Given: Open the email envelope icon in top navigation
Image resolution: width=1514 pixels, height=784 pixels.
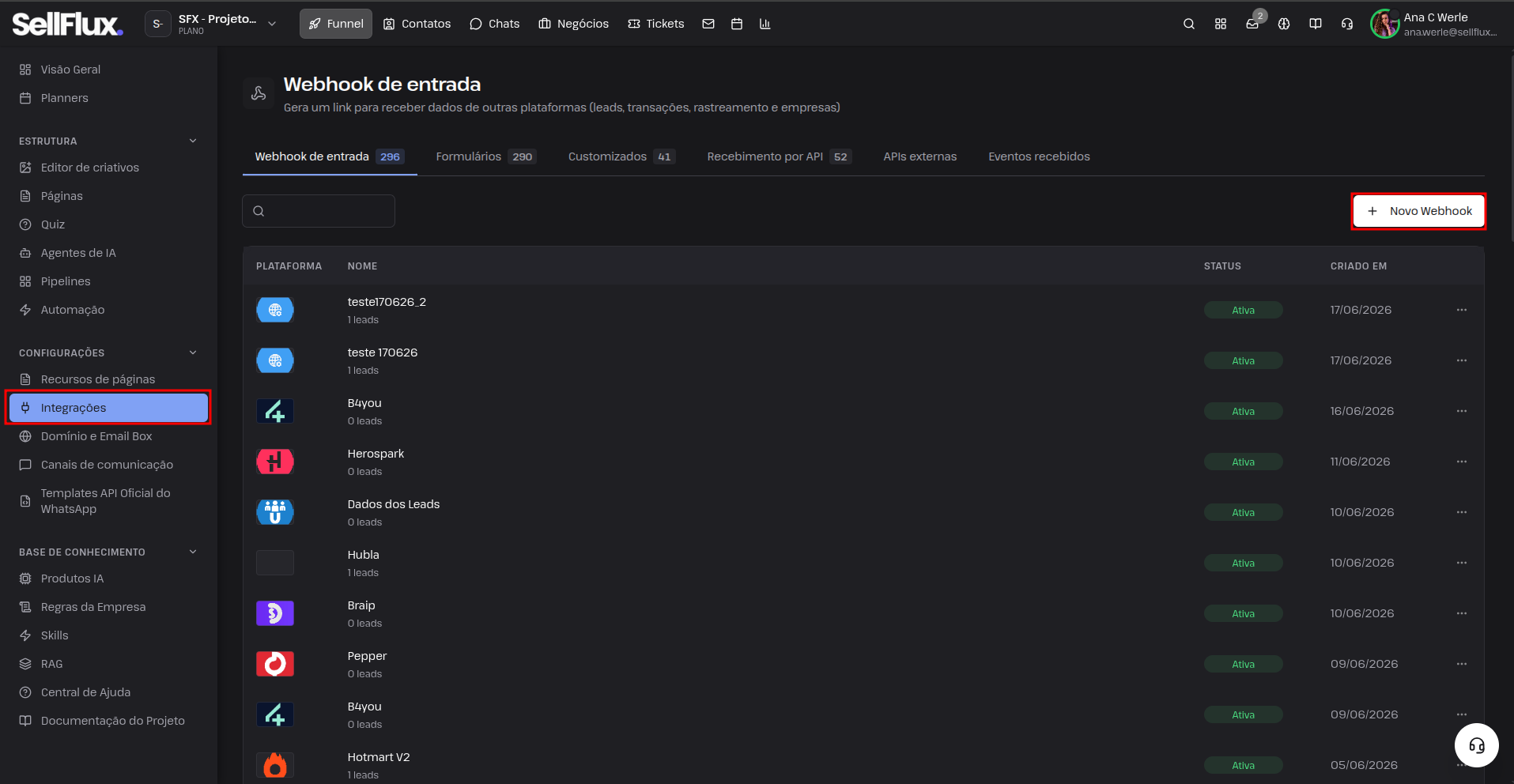Looking at the screenshot, I should [x=708, y=24].
